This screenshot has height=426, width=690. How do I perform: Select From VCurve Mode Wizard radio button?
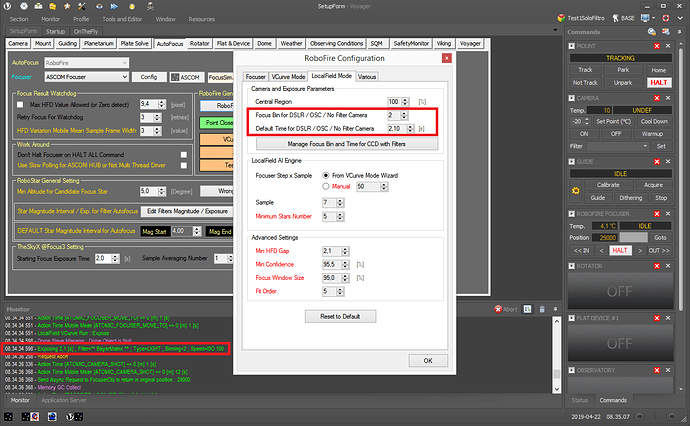(x=326, y=175)
